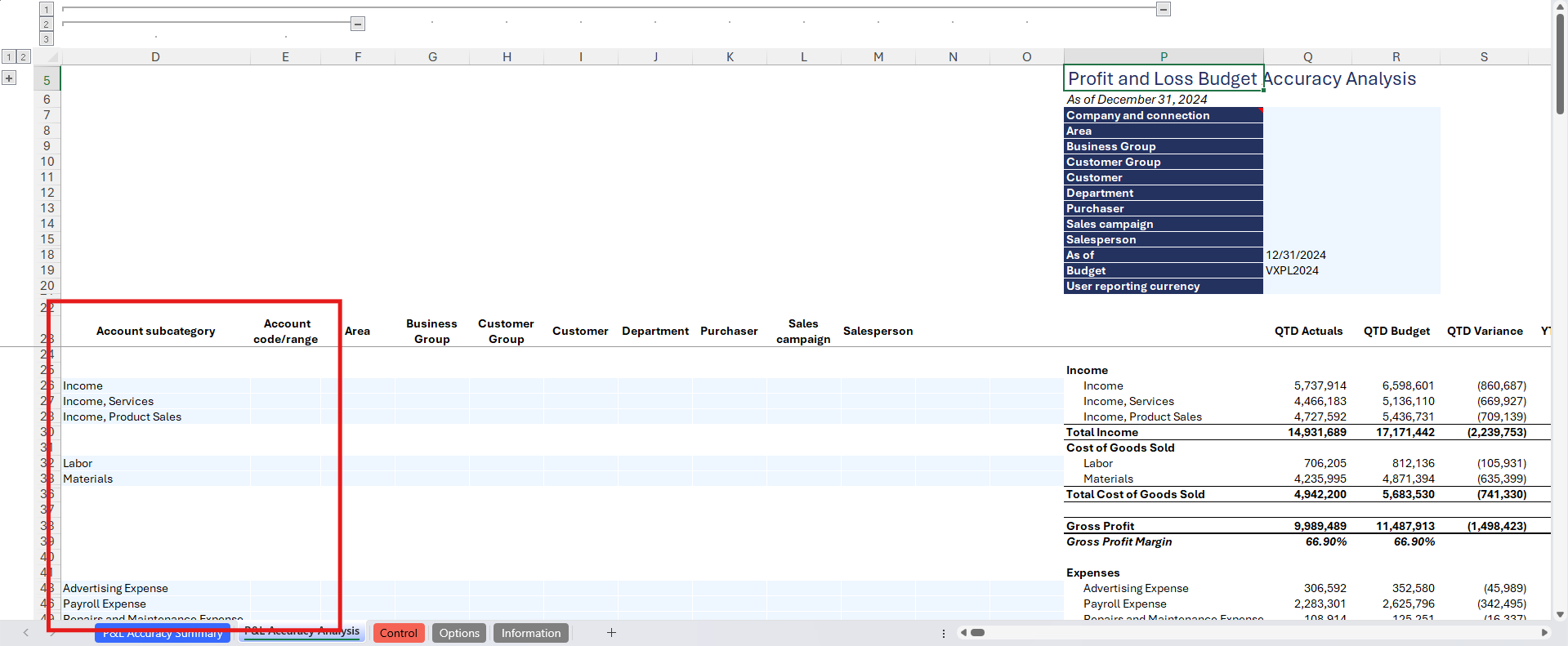This screenshot has width=1568, height=646.
Task: Click column outline level 1 button
Action: pyautogui.click(x=47, y=9)
